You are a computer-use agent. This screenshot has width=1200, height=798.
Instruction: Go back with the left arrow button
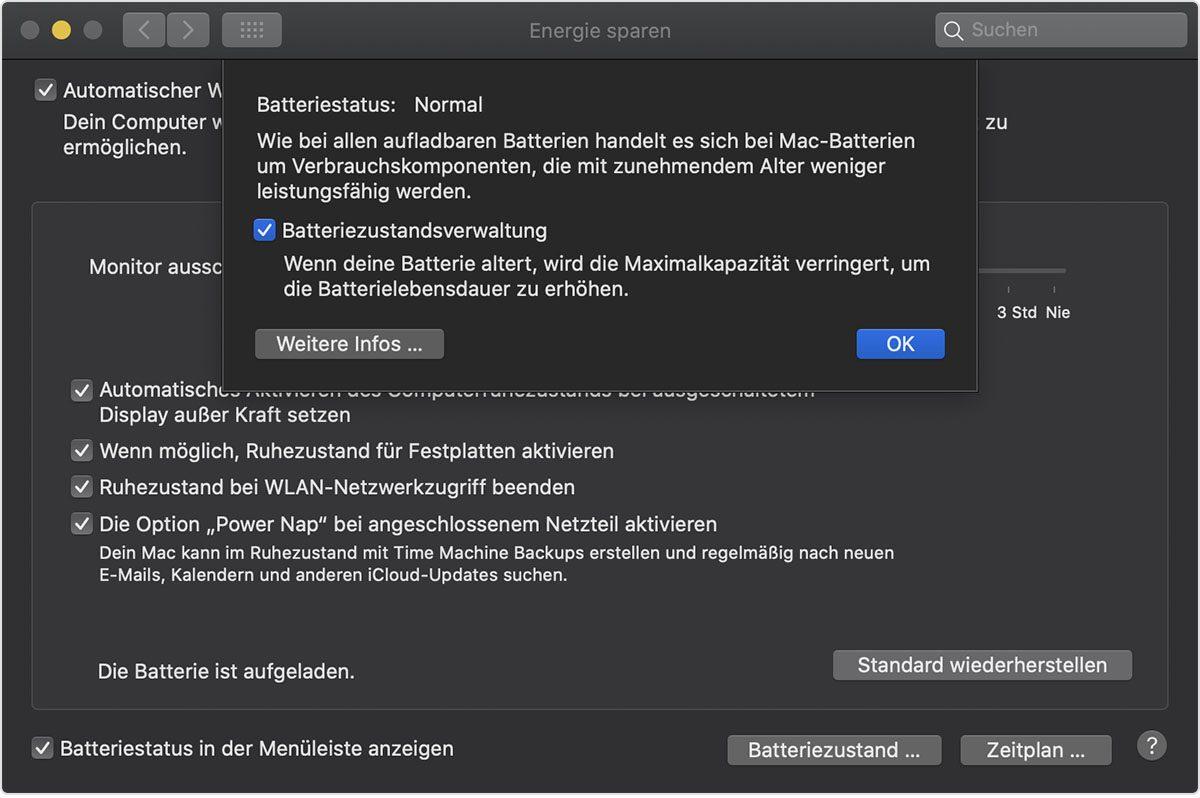(144, 30)
